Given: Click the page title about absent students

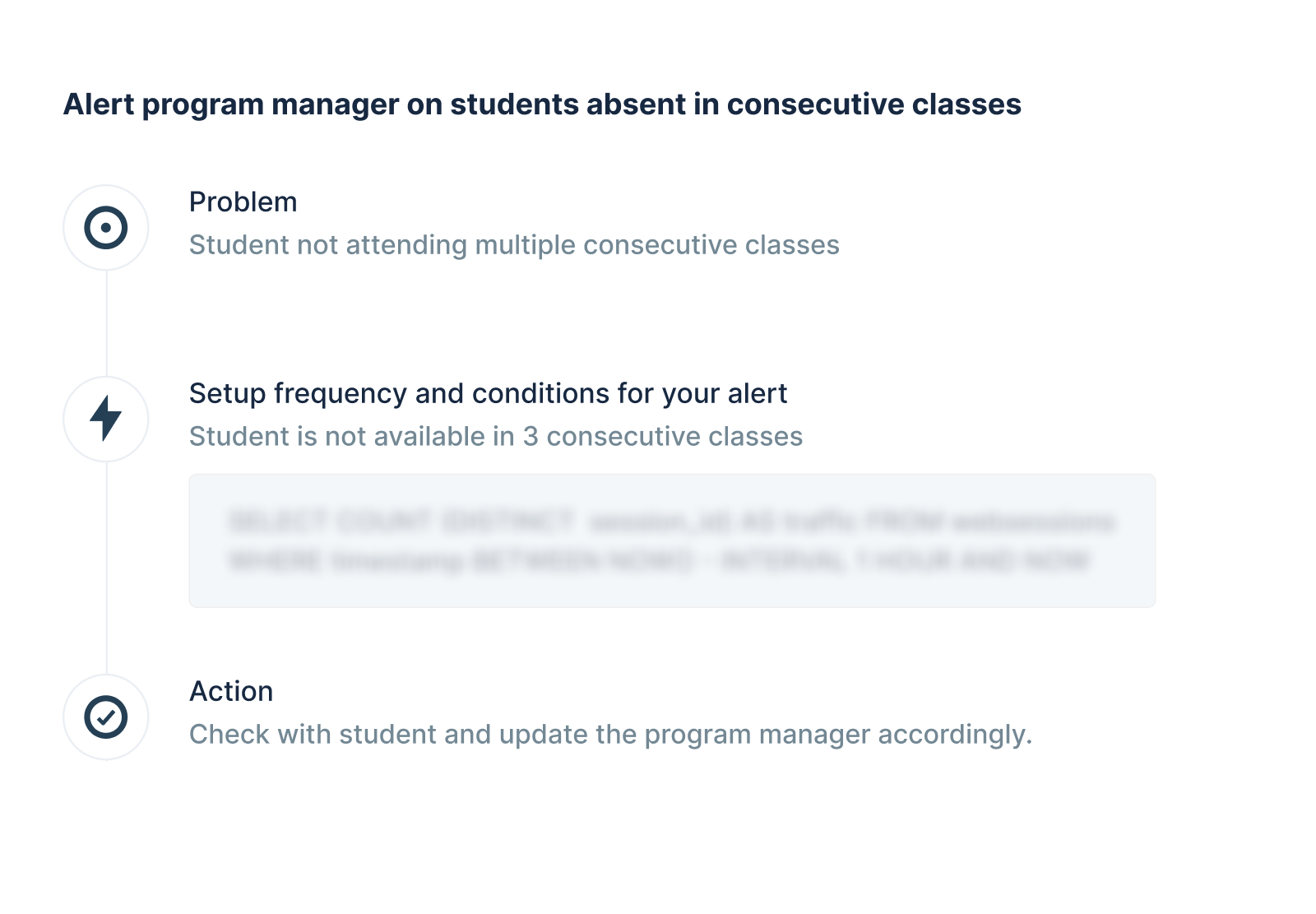Looking at the screenshot, I should click(542, 104).
